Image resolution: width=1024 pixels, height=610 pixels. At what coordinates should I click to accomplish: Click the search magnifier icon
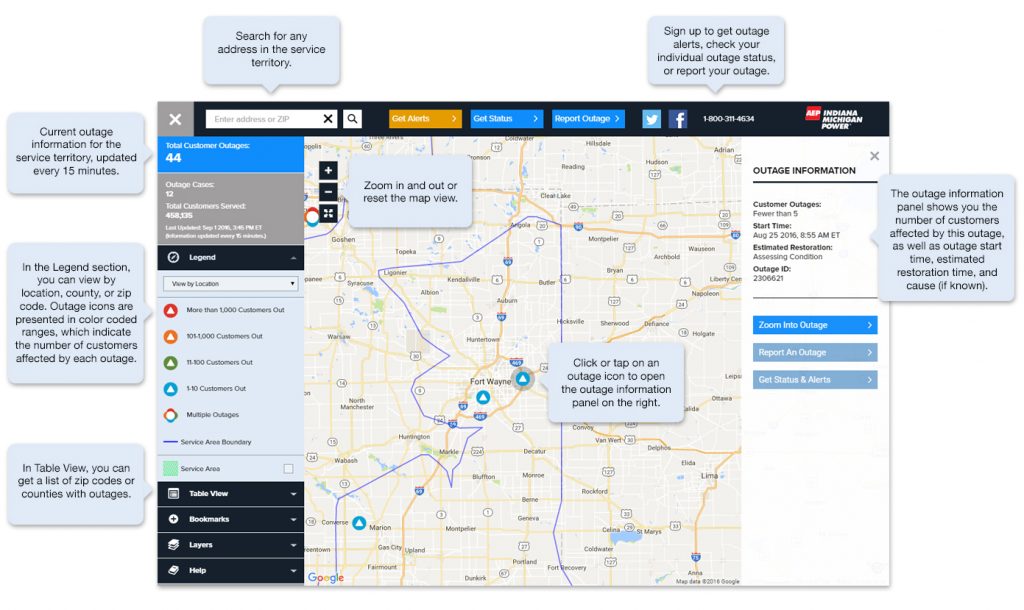[352, 117]
